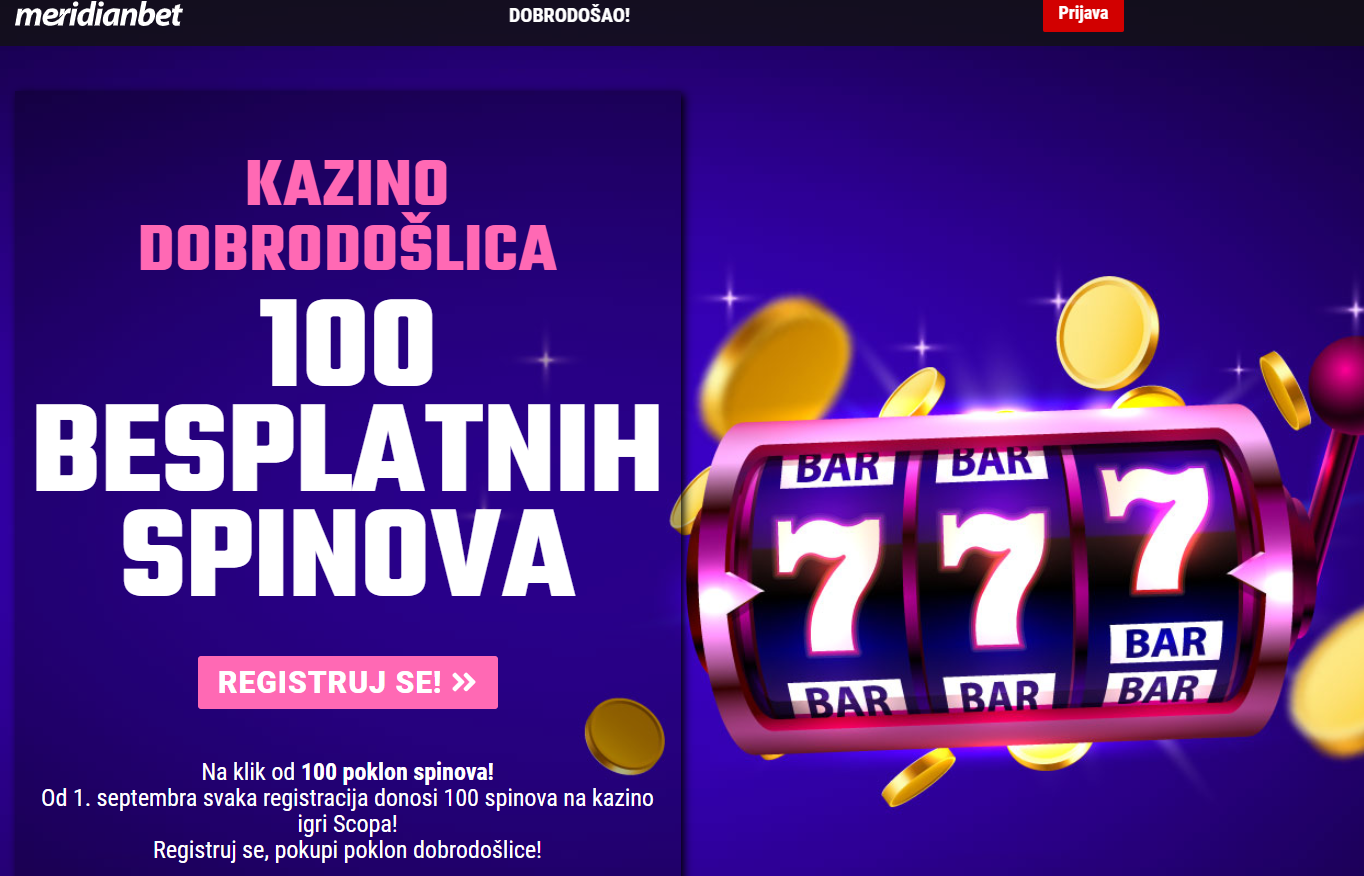
Task: Click the 100 BESPLATNIH SPINOVA headline
Action: point(348,447)
